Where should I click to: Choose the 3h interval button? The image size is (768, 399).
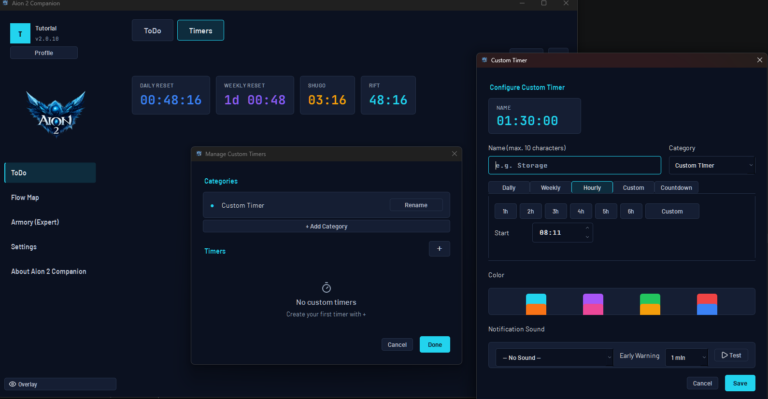click(x=555, y=211)
